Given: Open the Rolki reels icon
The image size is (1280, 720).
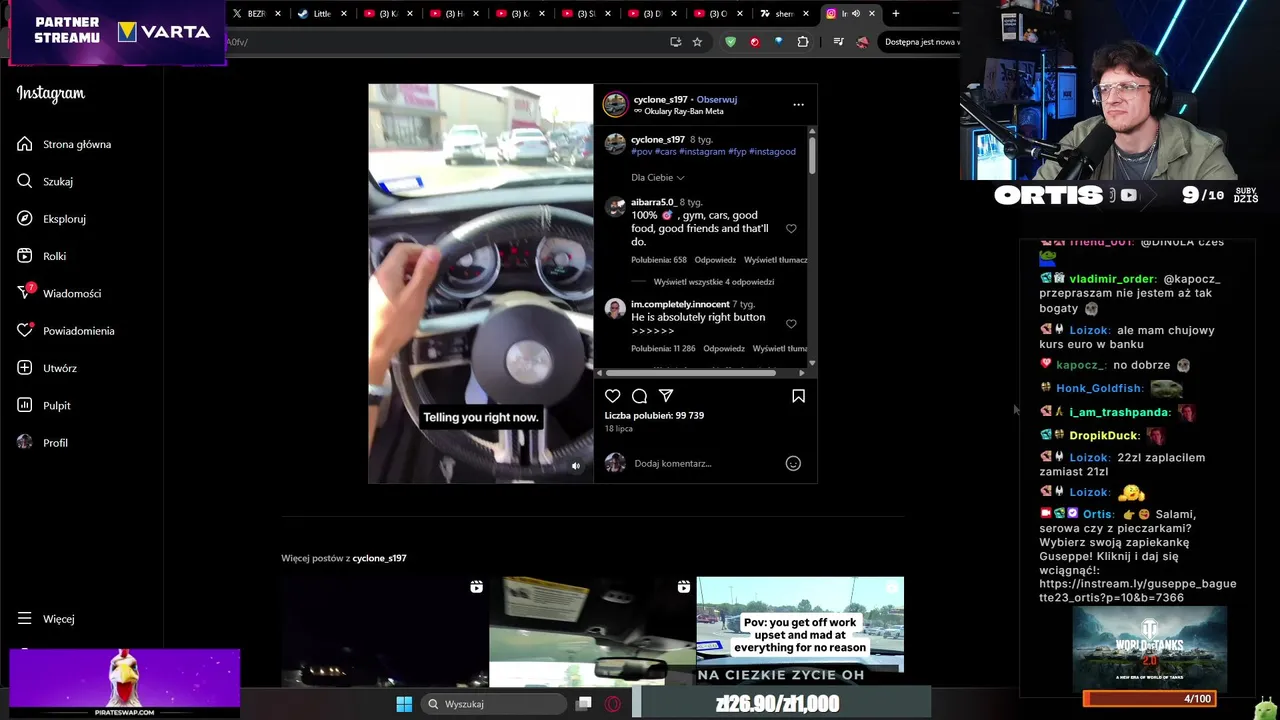Looking at the screenshot, I should pyautogui.click(x=24, y=256).
